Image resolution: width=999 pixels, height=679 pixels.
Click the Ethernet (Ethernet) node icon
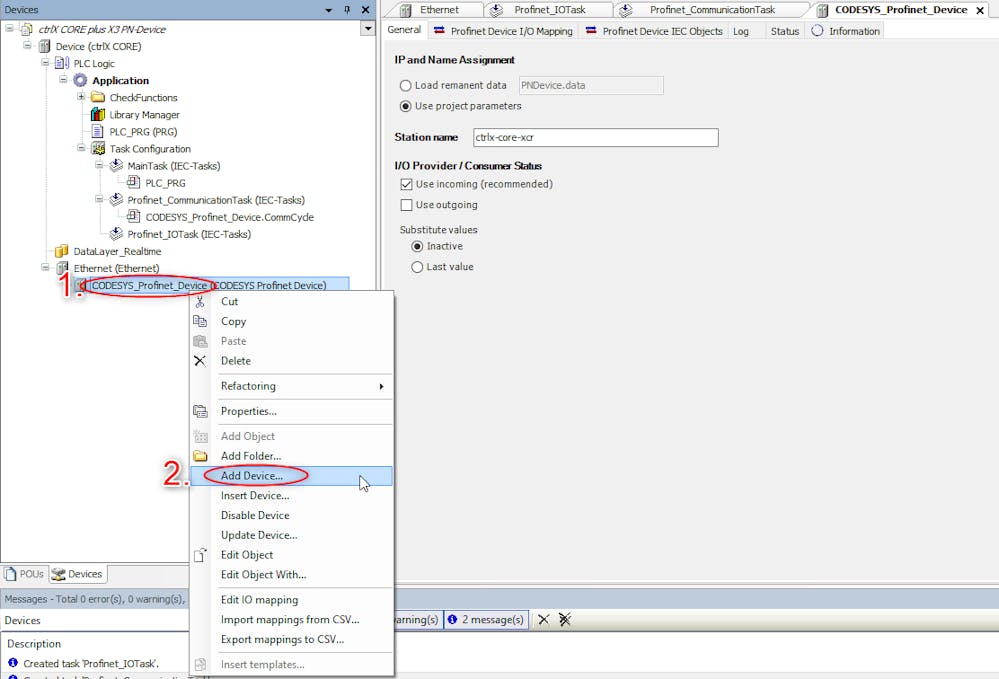point(62,268)
